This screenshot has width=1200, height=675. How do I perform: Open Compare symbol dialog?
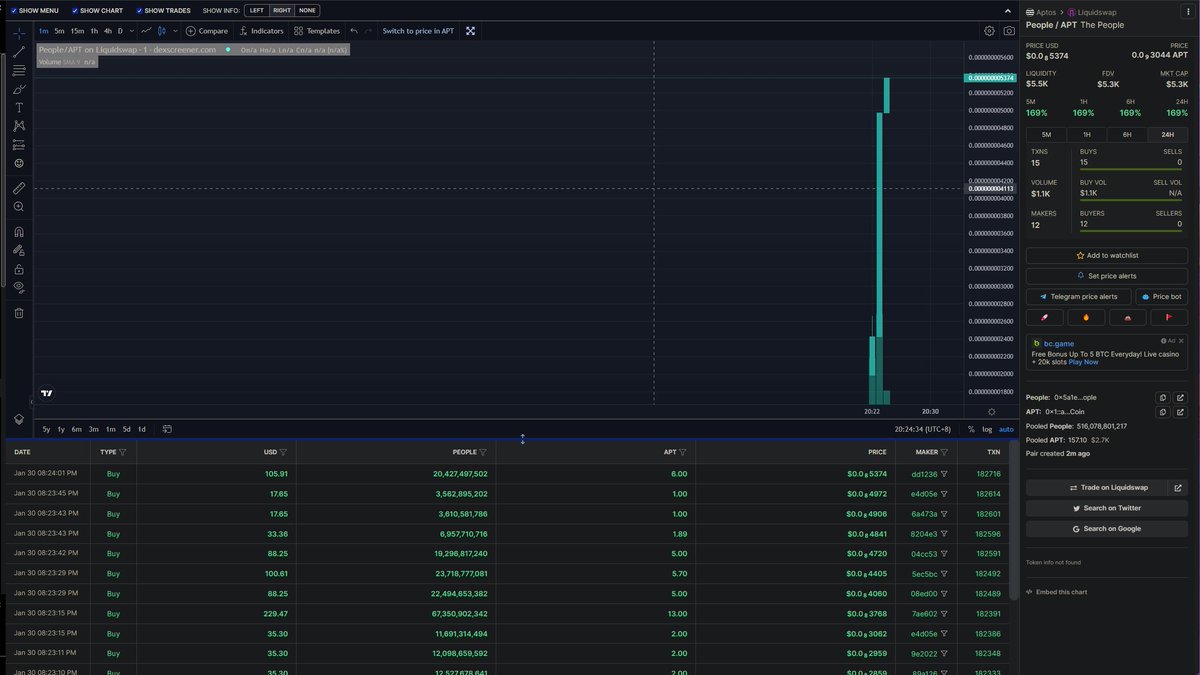tap(207, 31)
